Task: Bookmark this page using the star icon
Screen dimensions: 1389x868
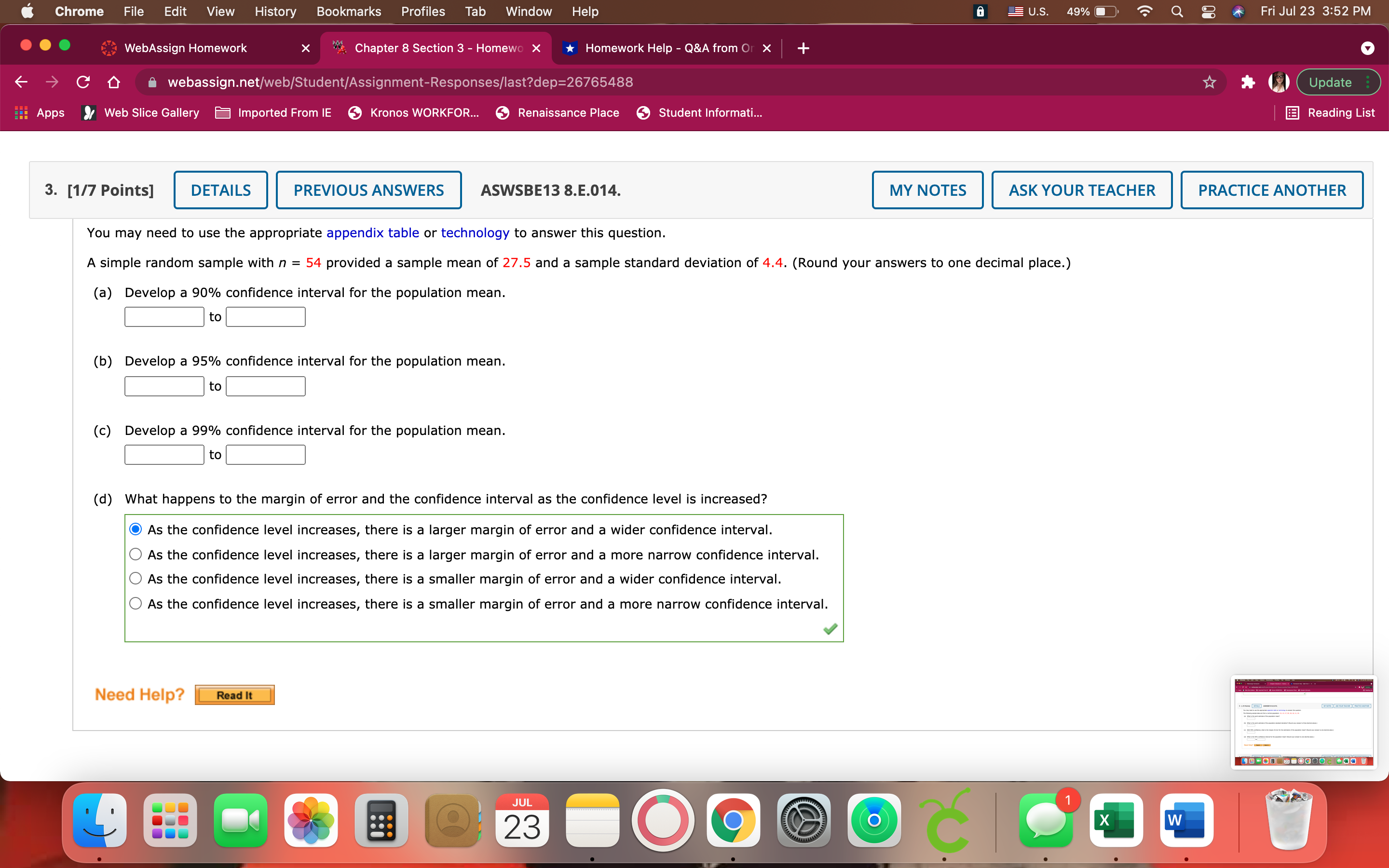Action: pyautogui.click(x=1209, y=82)
